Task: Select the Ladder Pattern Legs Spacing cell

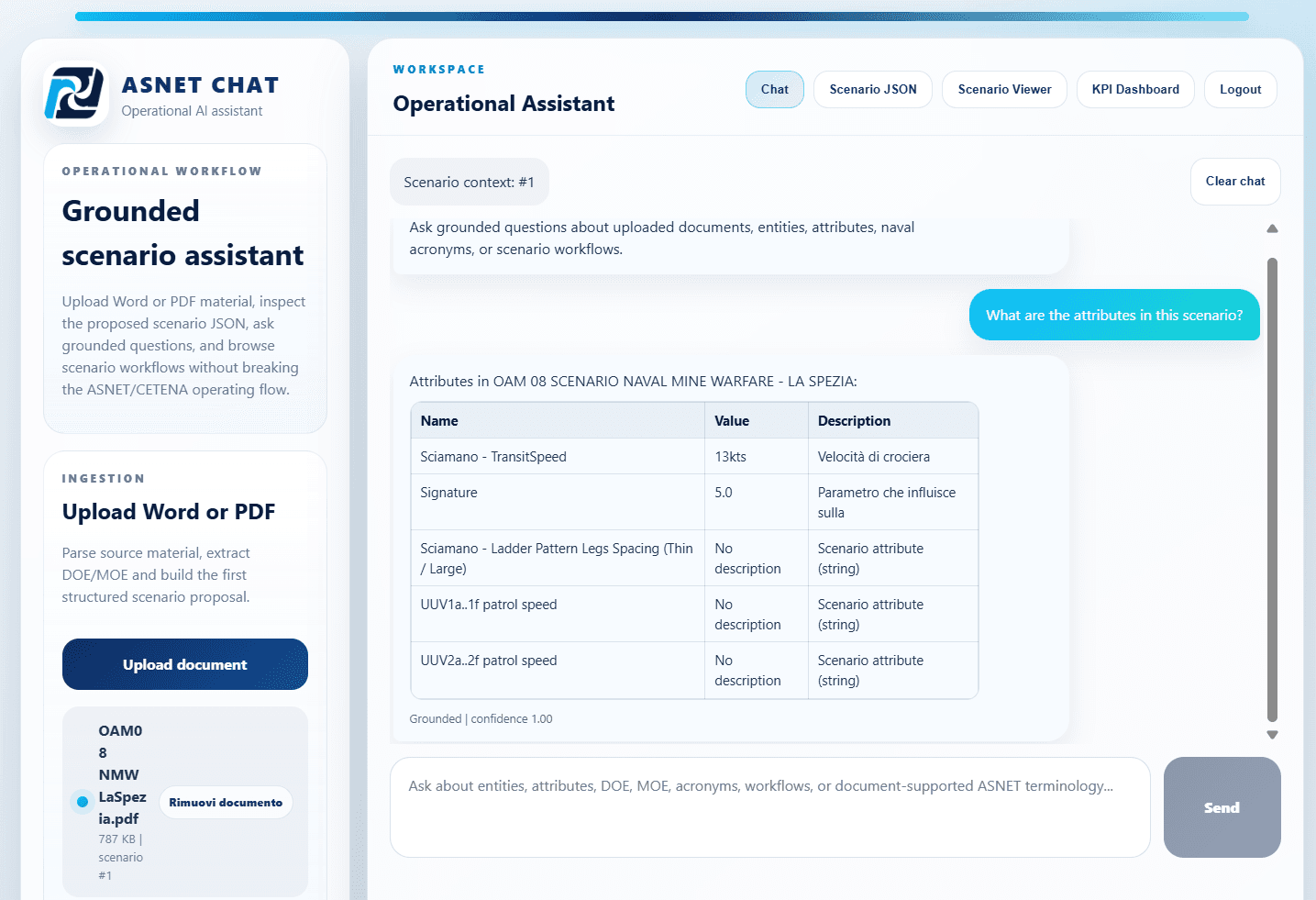Action: coord(558,558)
